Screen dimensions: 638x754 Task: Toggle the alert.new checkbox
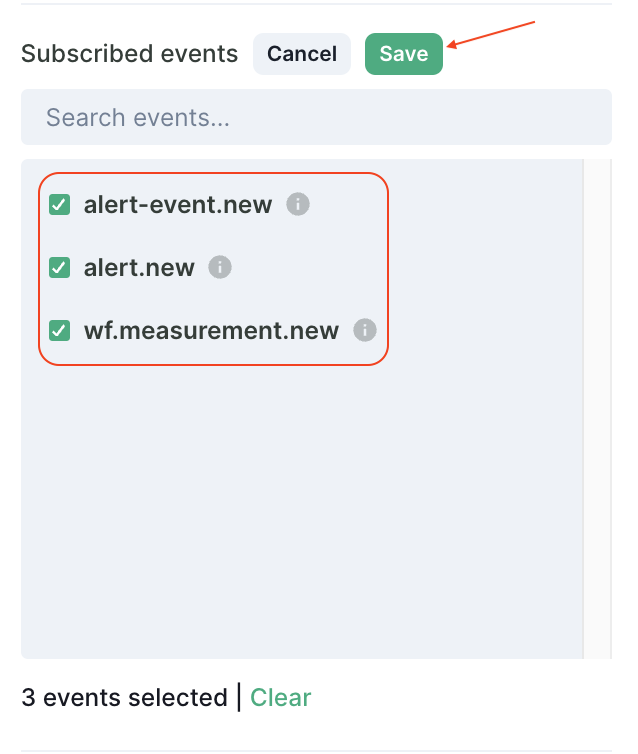coord(60,268)
